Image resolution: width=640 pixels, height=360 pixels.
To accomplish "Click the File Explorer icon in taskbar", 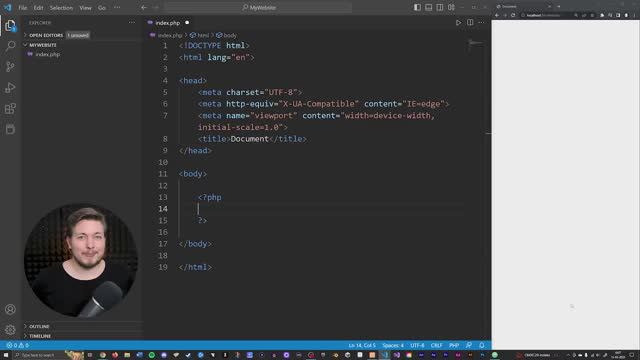I will (127, 355).
